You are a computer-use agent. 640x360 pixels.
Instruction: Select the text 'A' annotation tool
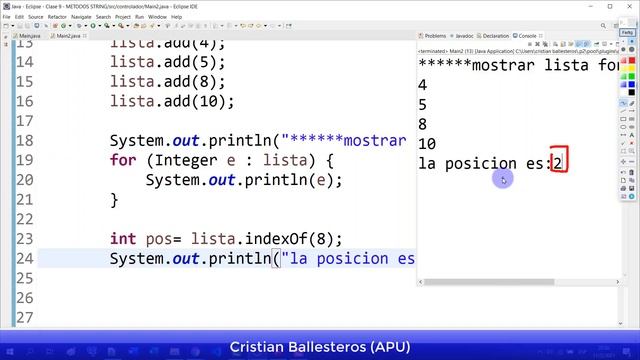pyautogui.click(x=631, y=135)
